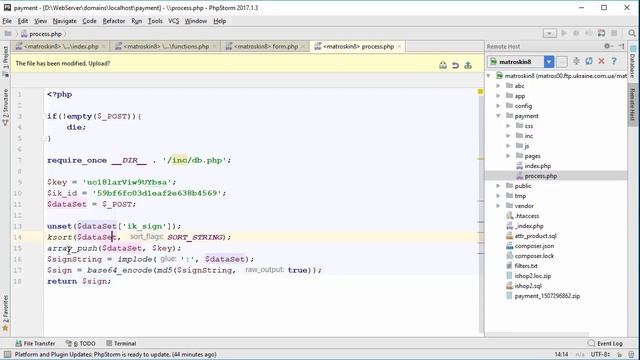
Task: Click the folder icon in the navigation bar
Action: click(8, 33)
